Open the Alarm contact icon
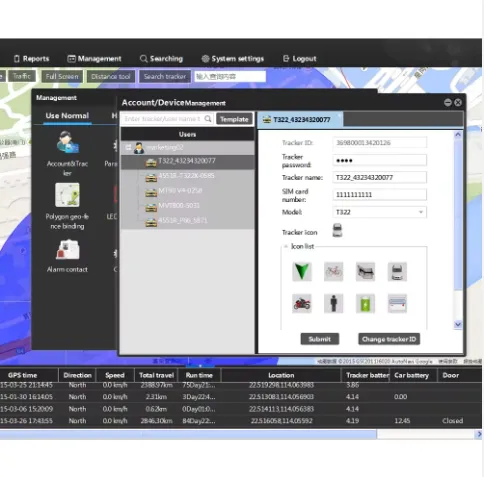 click(x=67, y=249)
